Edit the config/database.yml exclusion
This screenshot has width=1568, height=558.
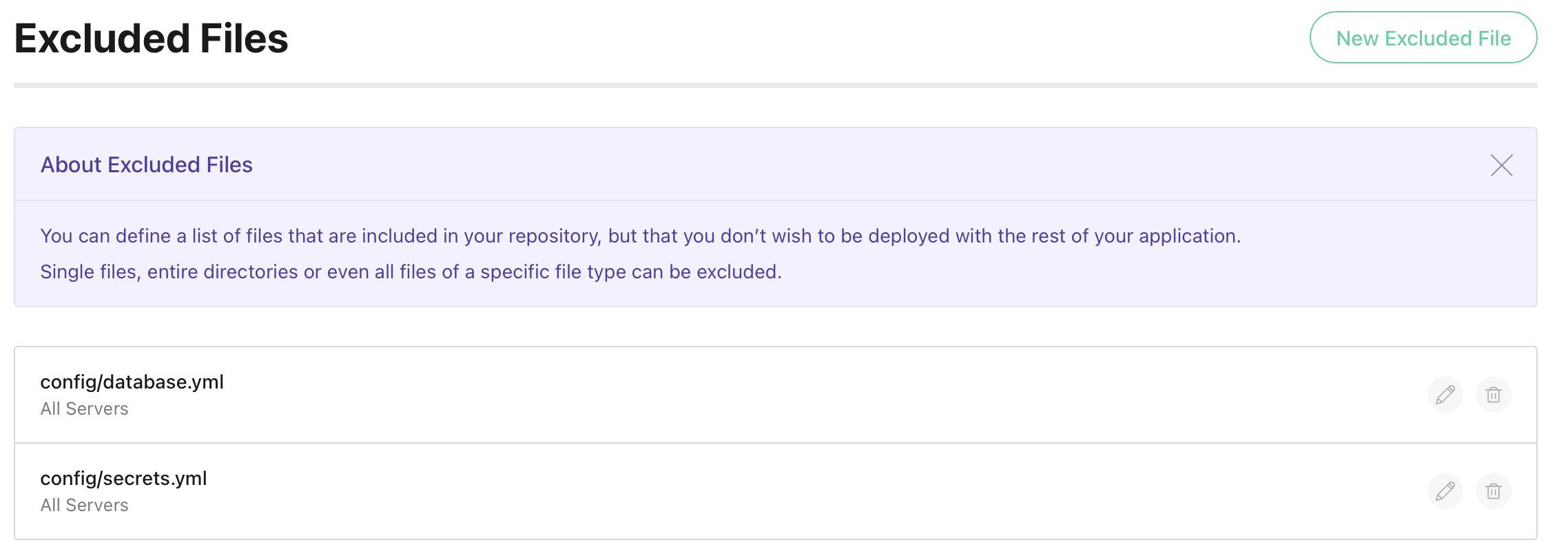(1445, 395)
